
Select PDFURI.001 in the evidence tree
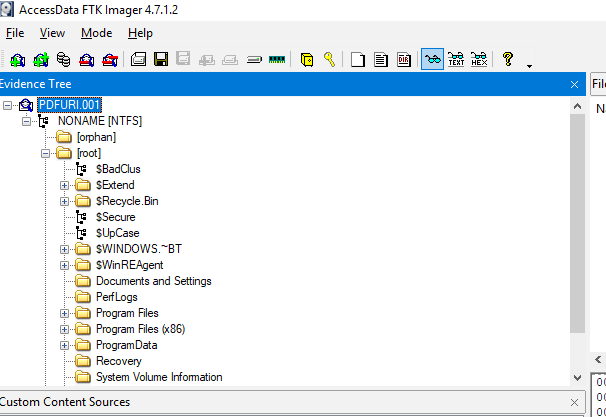pos(70,105)
